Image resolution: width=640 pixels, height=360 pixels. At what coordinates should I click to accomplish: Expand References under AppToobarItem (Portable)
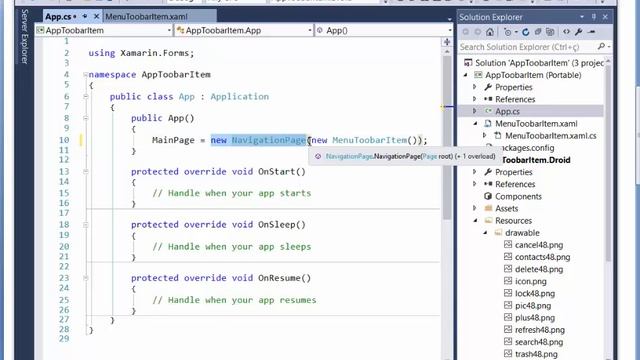click(x=474, y=99)
